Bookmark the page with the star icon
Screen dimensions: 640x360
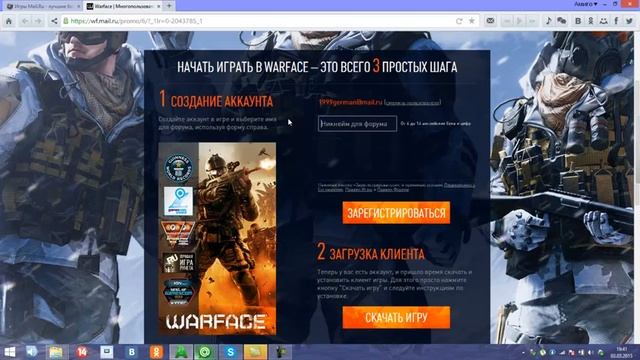[x=472, y=21]
